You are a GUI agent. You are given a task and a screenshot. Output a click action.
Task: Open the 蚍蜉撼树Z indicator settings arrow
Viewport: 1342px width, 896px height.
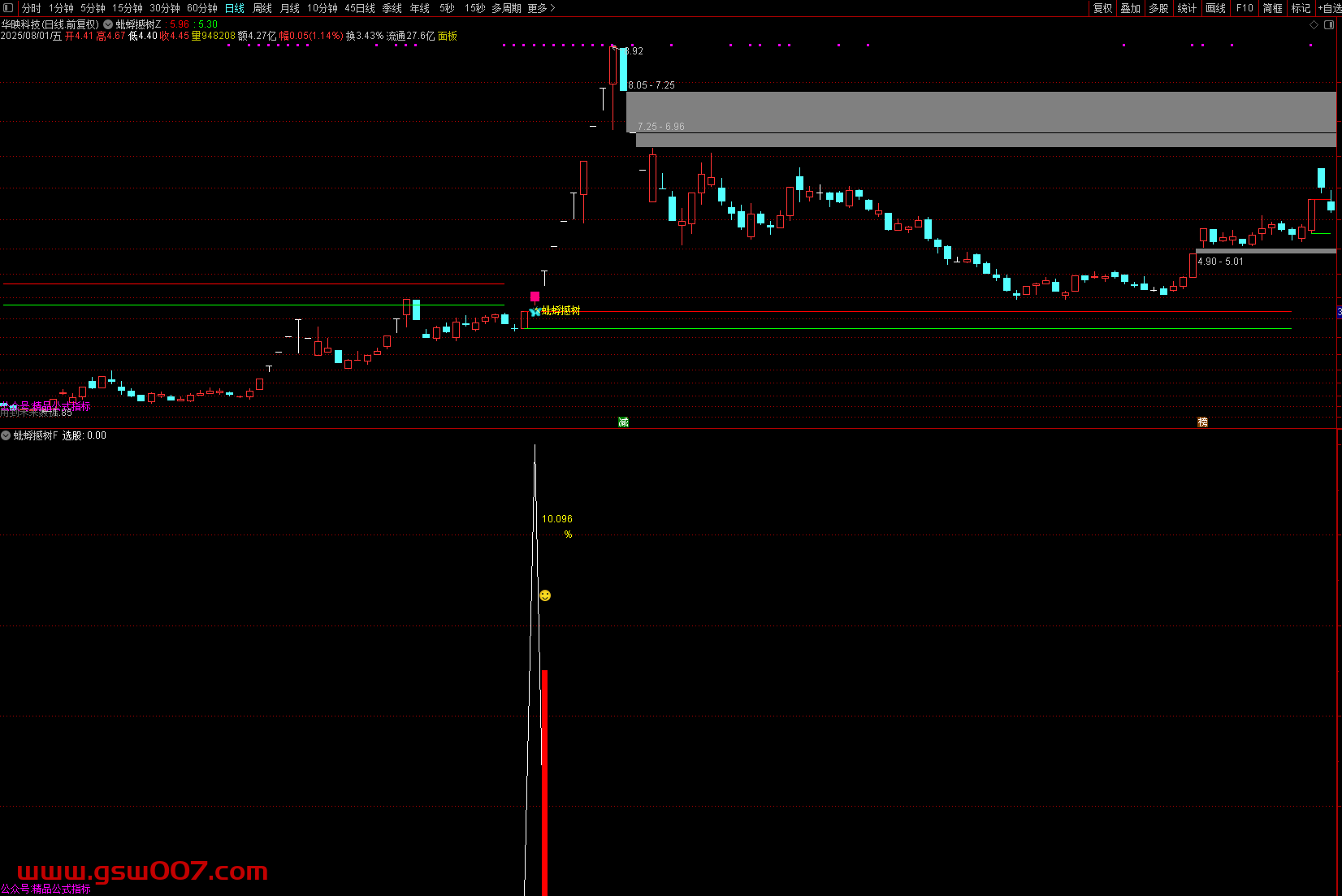pyautogui.click(x=108, y=25)
